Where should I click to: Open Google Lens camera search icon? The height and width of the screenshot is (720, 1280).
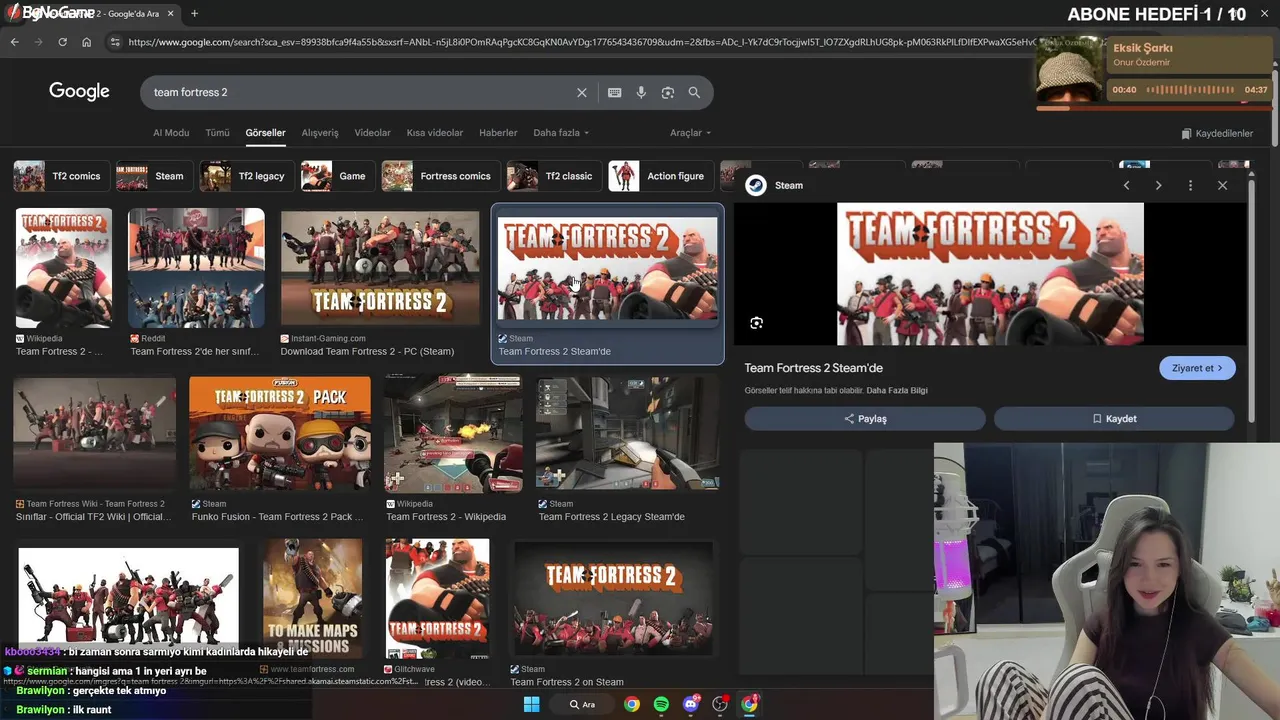668,92
